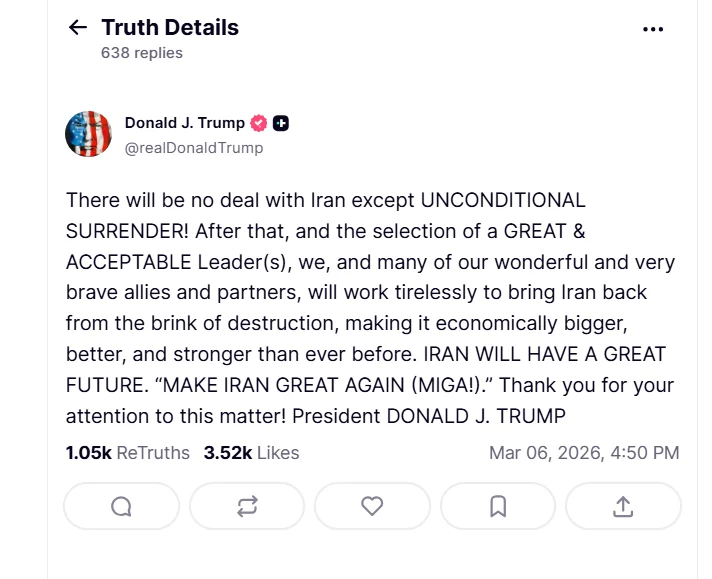Click the @realDonaldTrump handle
Screen dimensions: 712x579
[194, 148]
